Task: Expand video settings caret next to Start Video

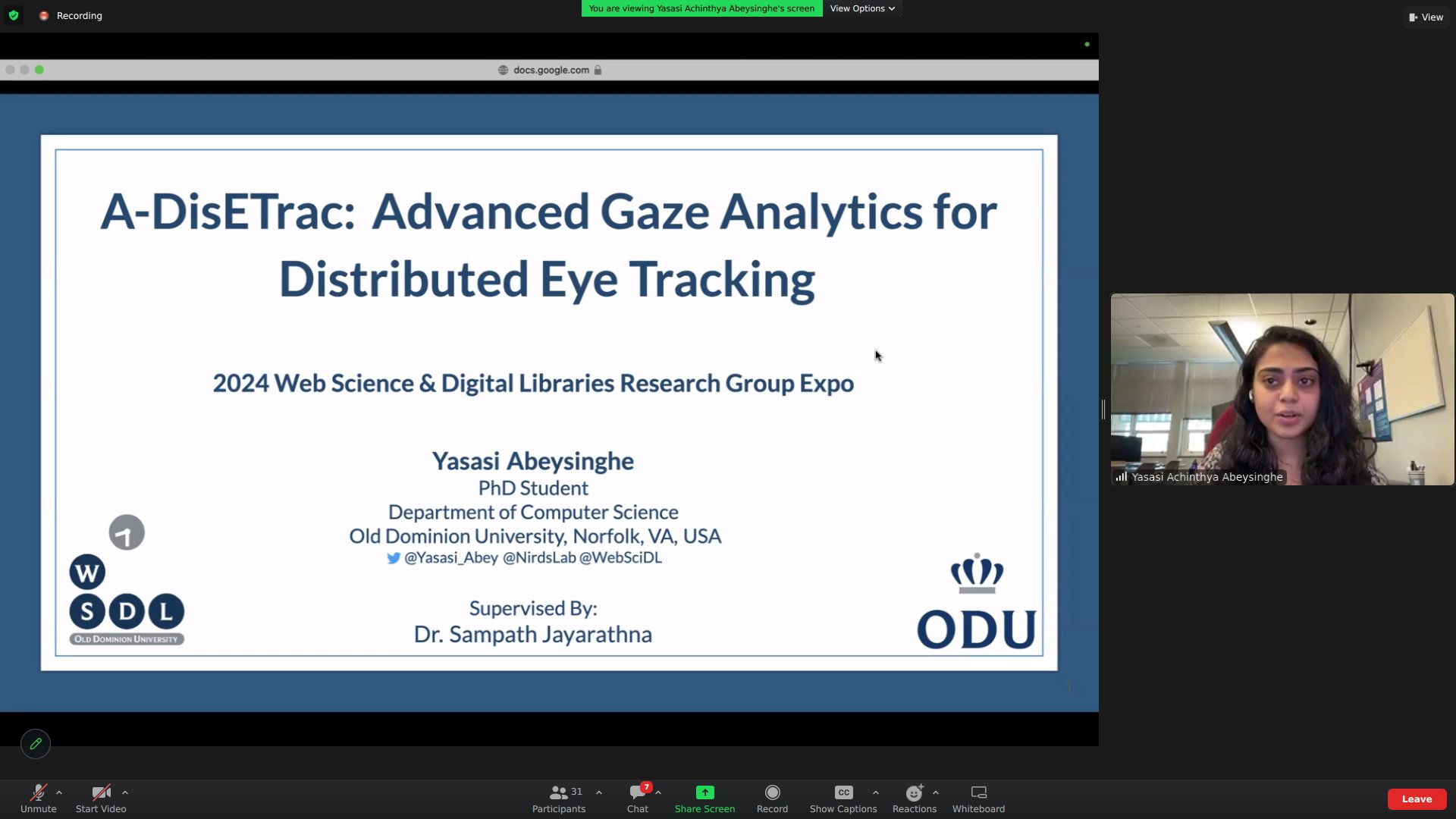Action: 125,792
